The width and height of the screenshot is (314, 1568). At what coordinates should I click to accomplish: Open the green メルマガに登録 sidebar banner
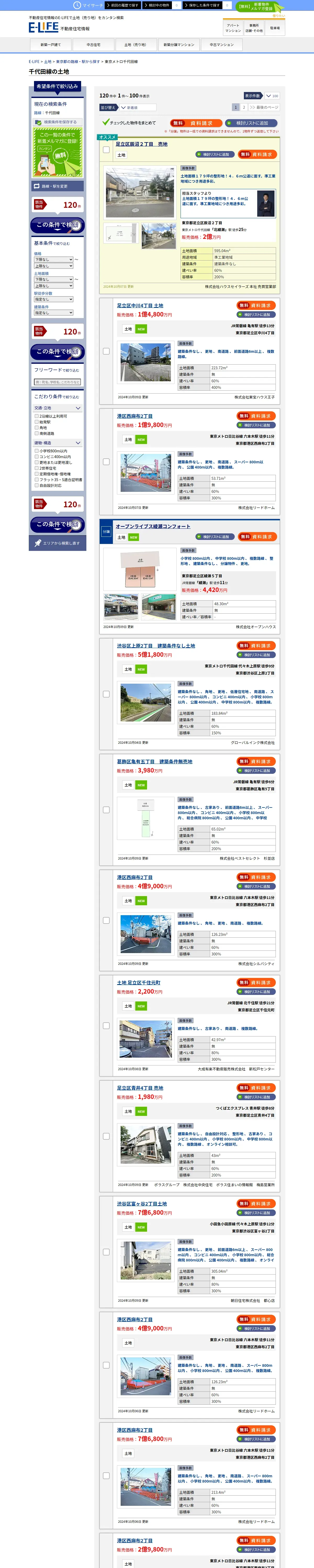pos(57,152)
